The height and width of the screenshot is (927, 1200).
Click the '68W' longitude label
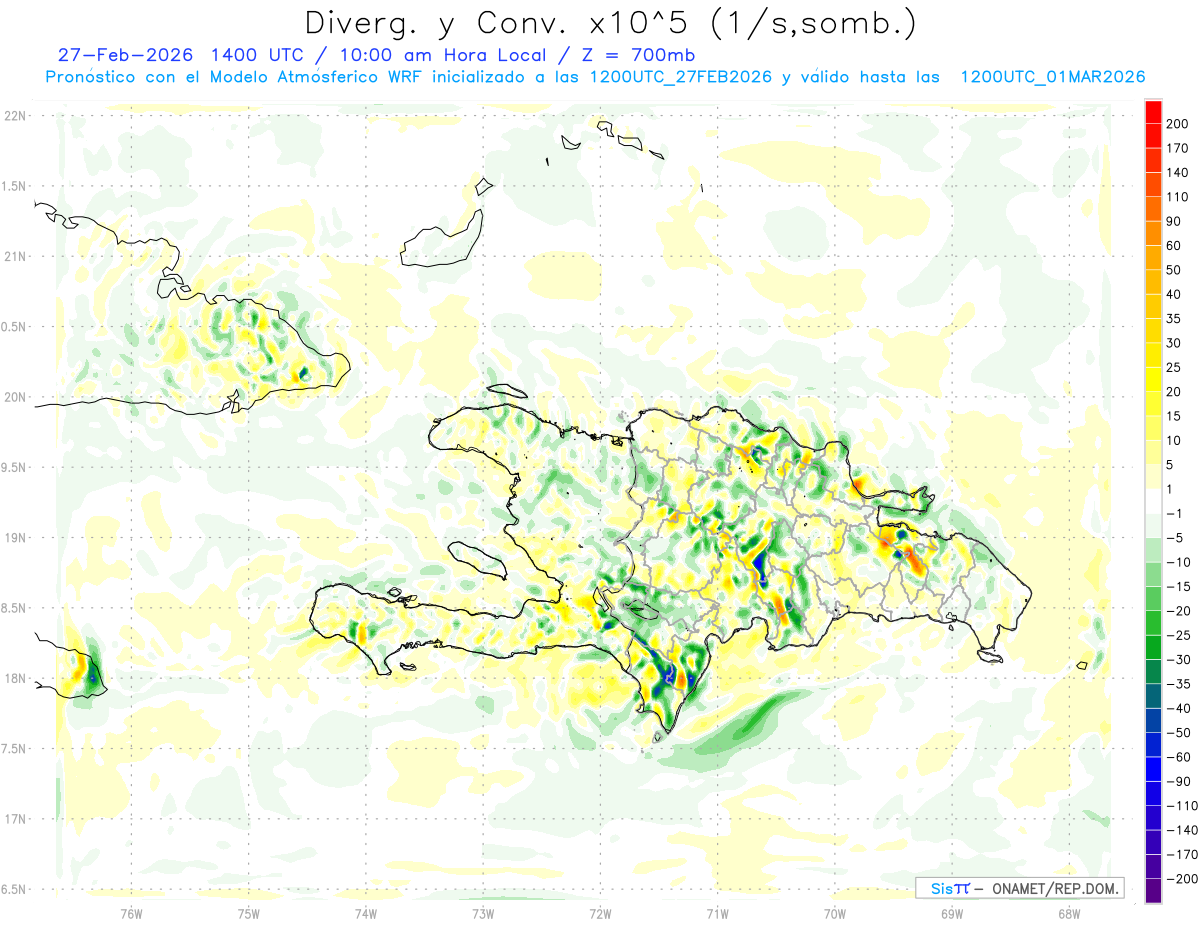click(1069, 913)
